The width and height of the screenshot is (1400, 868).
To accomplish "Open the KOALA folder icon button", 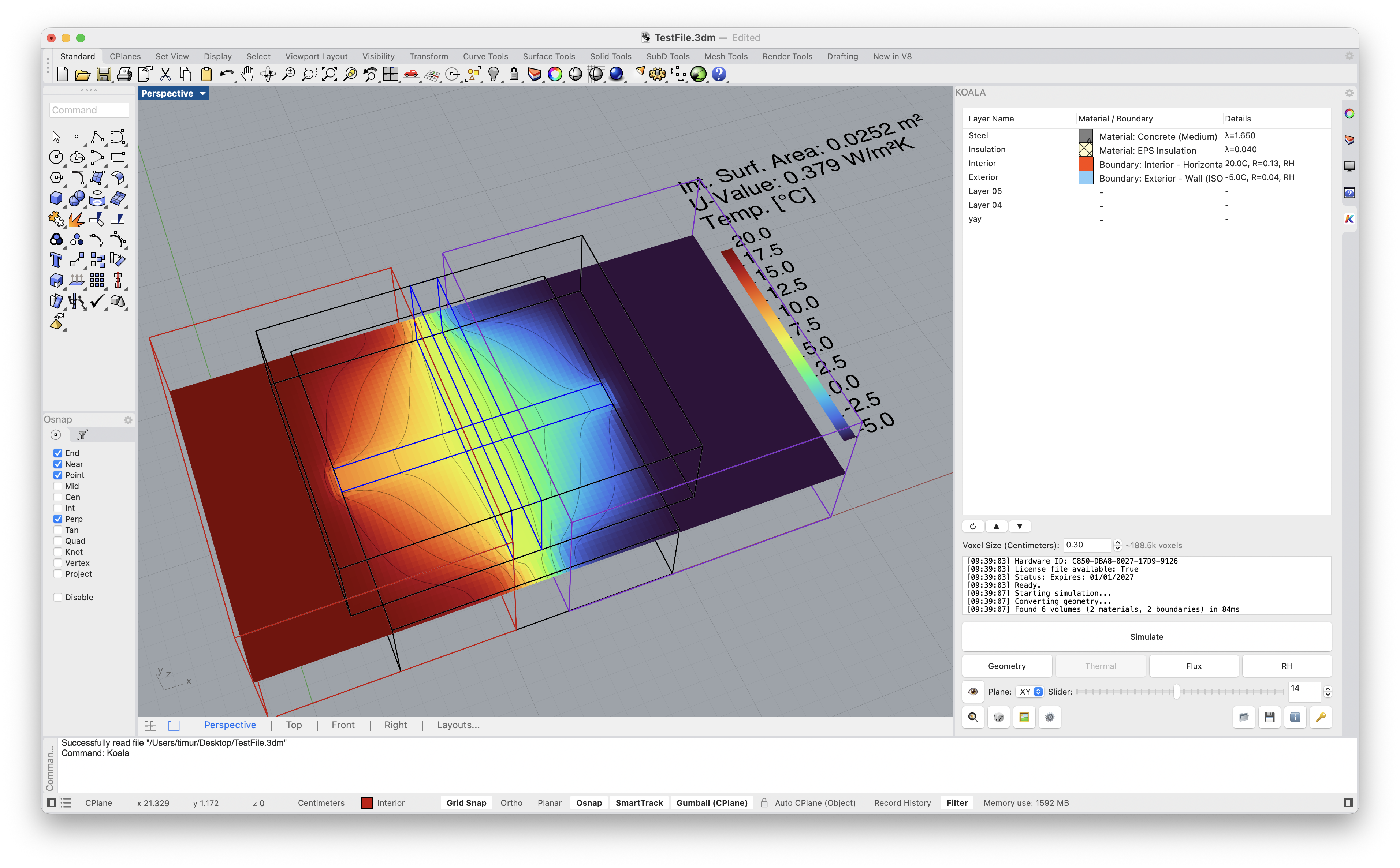I will 1244,717.
